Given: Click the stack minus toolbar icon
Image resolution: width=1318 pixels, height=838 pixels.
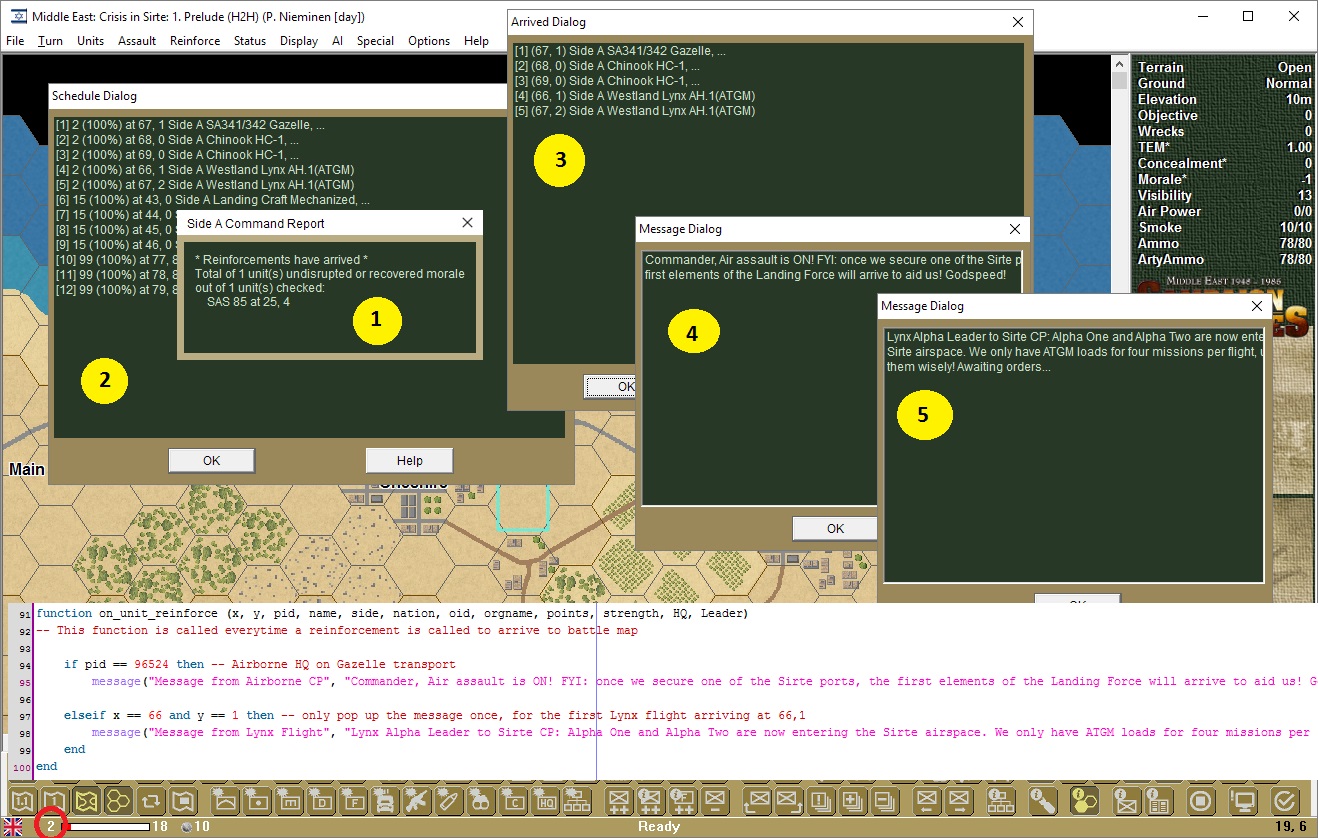Looking at the screenshot, I should (885, 800).
